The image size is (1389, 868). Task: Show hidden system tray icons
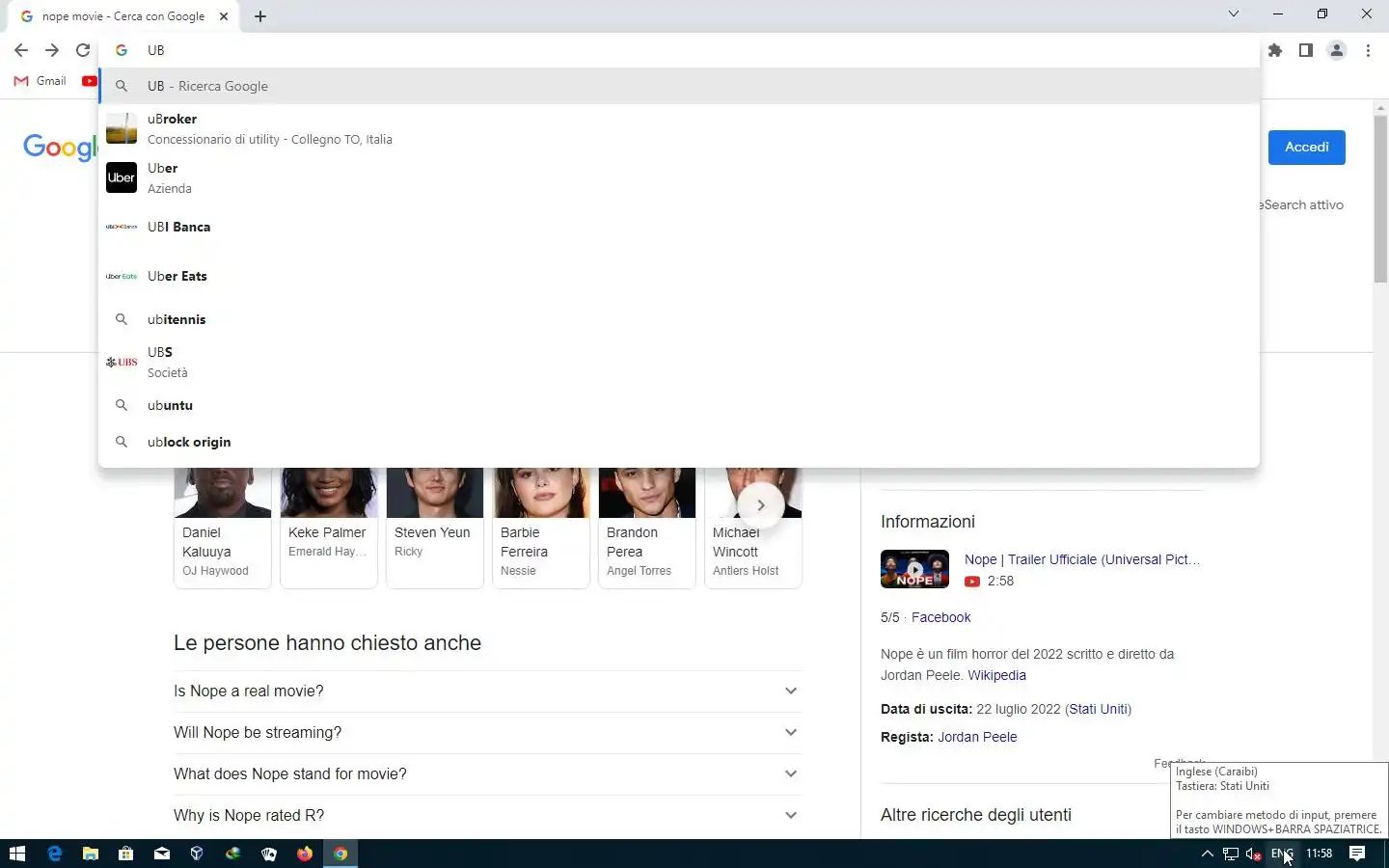[x=1207, y=854]
